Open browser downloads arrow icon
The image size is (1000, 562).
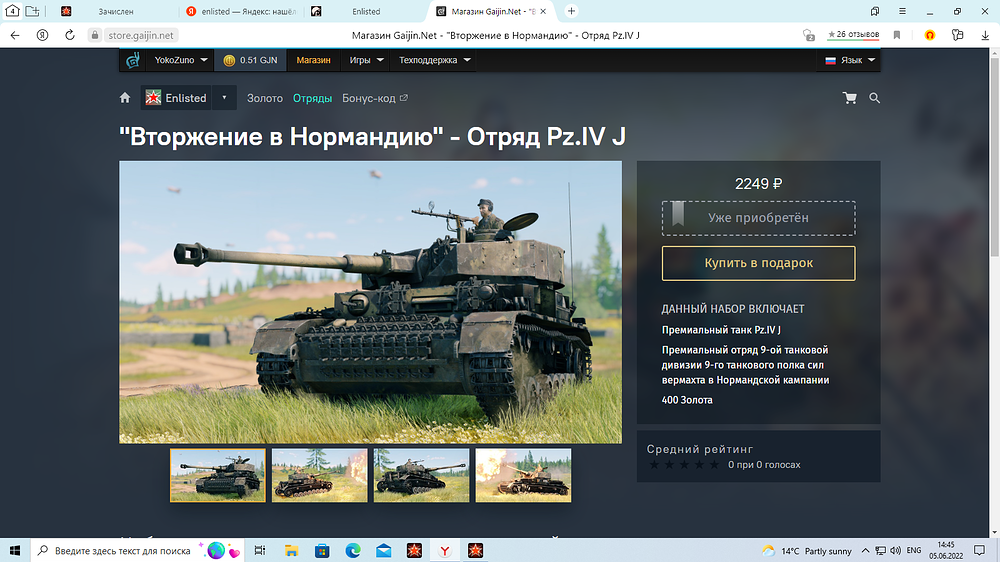click(985, 35)
